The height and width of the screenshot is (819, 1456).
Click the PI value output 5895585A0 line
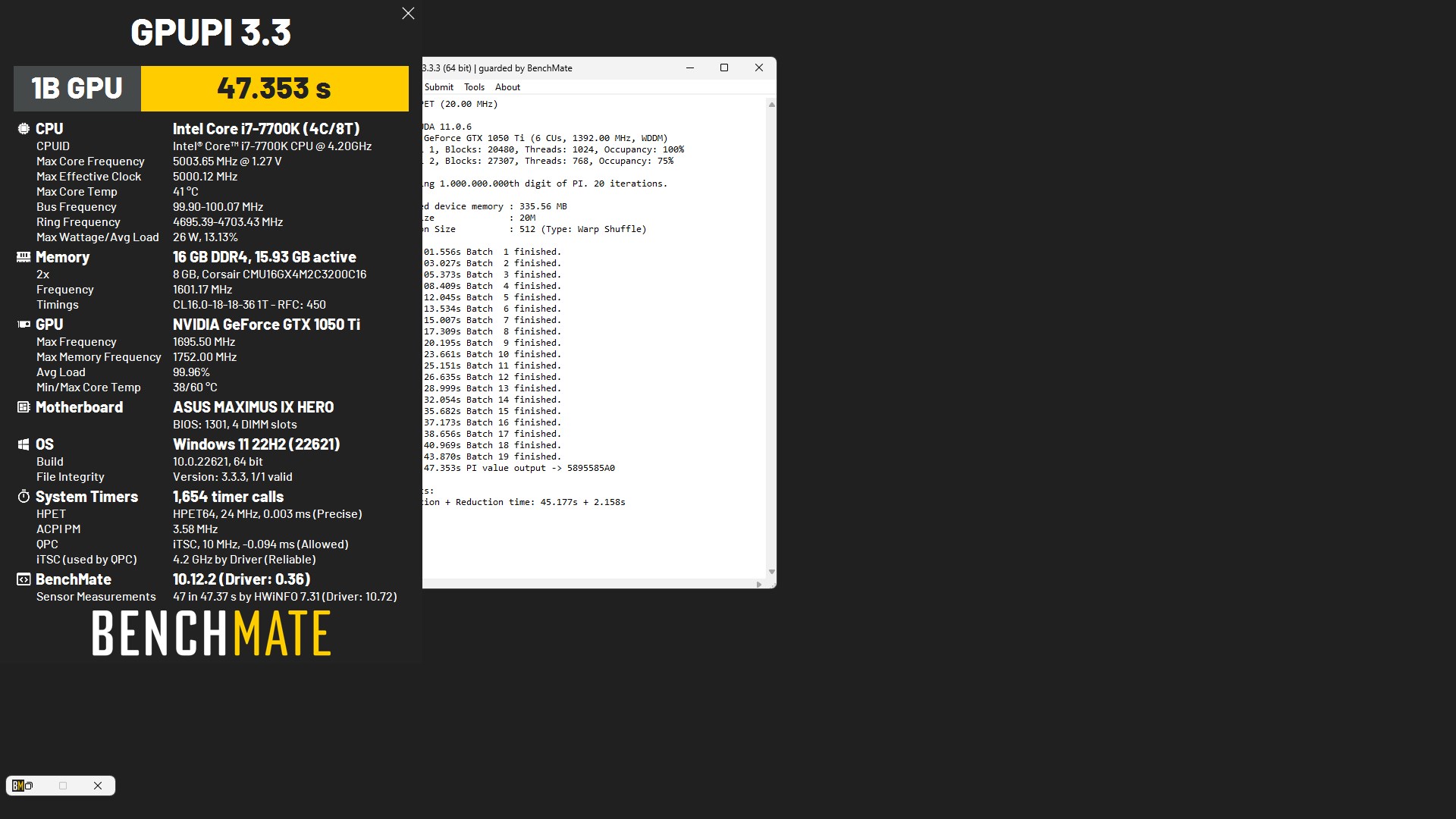519,469
